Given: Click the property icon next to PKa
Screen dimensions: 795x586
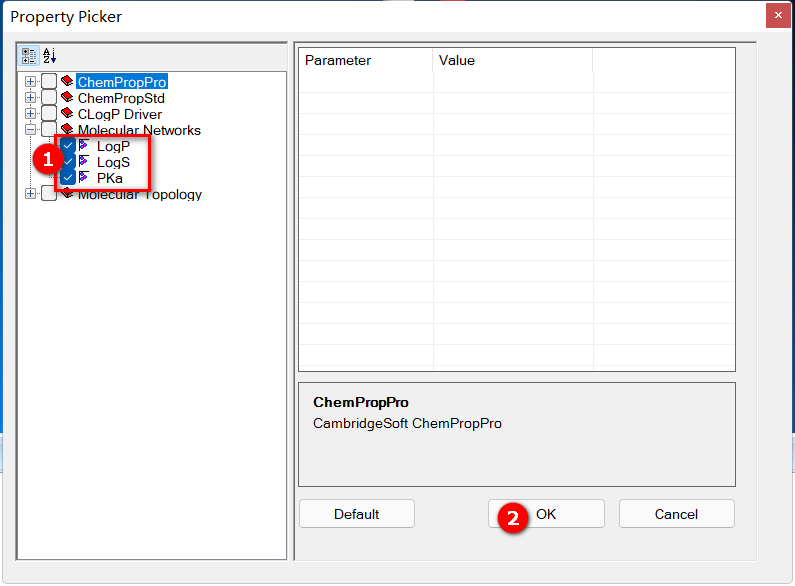Looking at the screenshot, I should pyautogui.click(x=85, y=177).
